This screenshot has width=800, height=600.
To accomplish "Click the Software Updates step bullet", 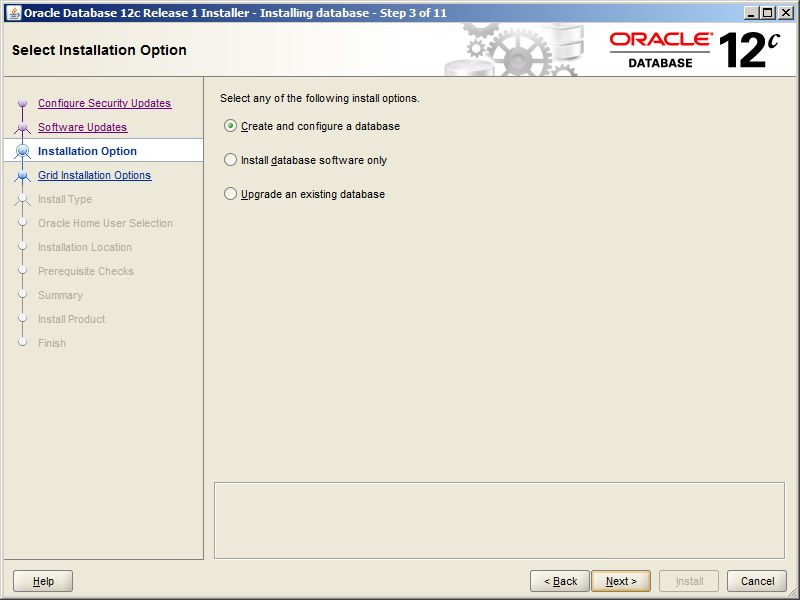I will [22, 127].
